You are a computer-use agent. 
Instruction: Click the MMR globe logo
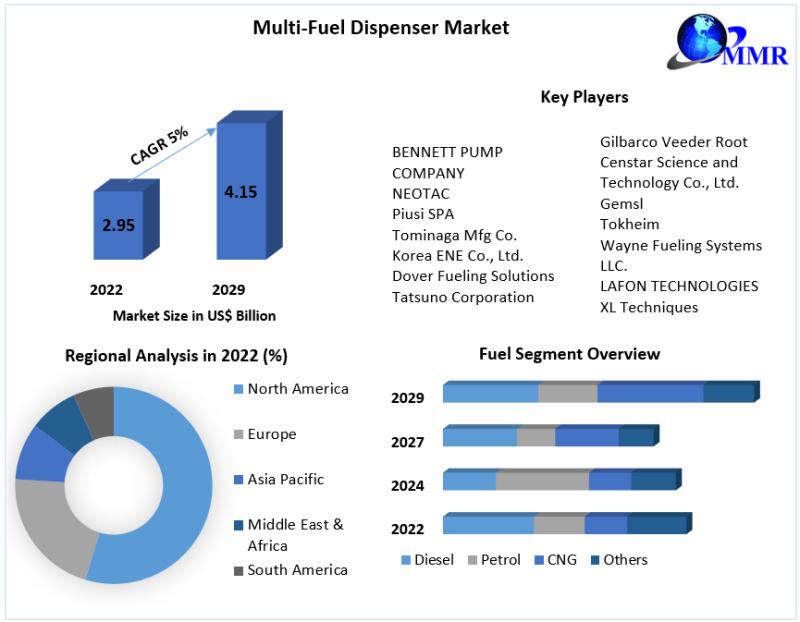pyautogui.click(x=728, y=41)
